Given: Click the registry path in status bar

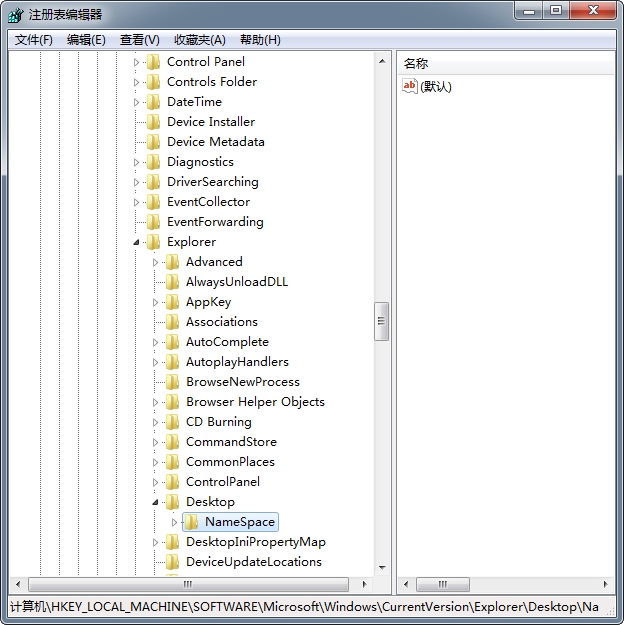Looking at the screenshot, I should coord(304,607).
